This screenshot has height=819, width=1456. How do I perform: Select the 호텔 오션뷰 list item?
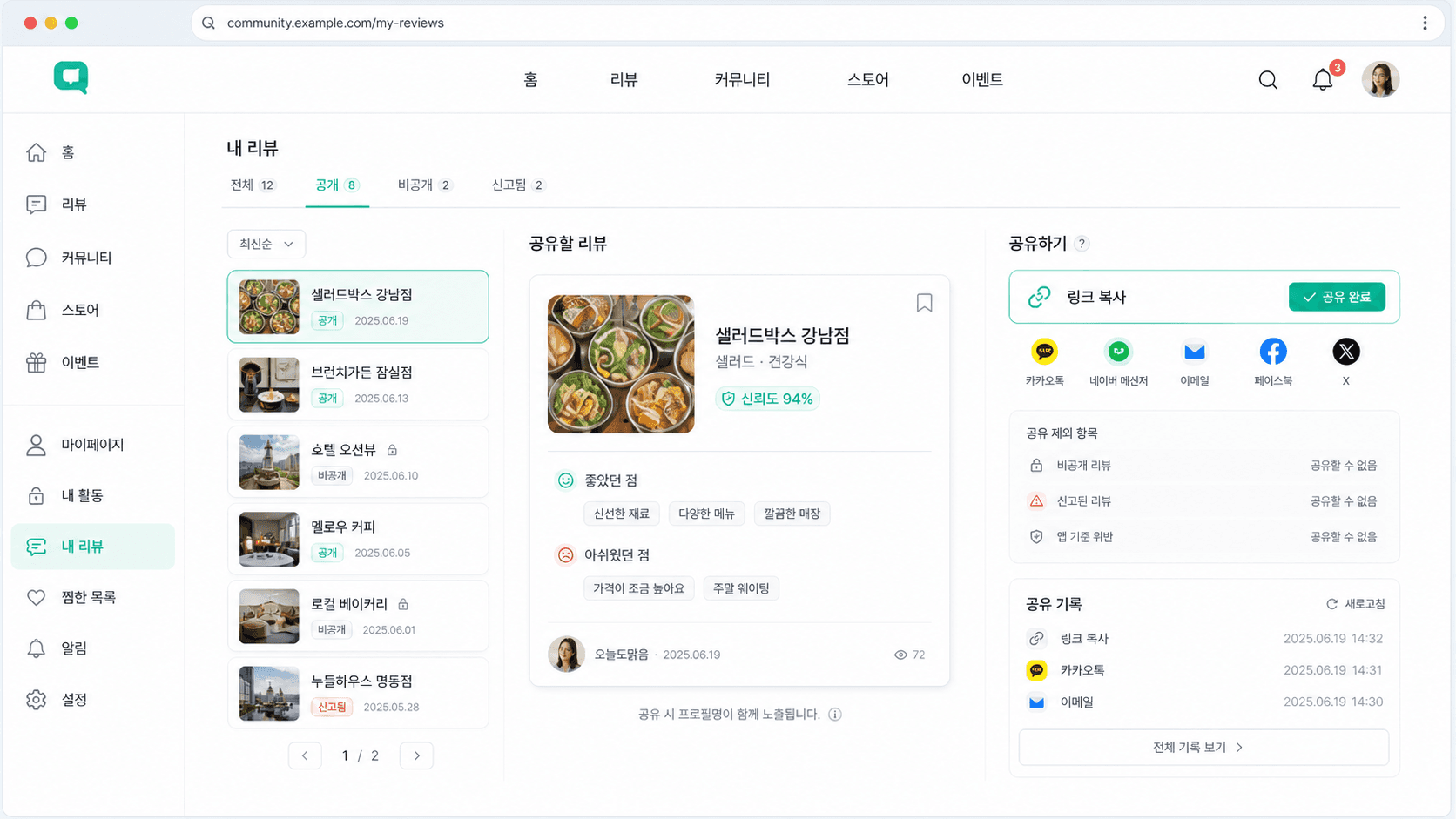(358, 462)
